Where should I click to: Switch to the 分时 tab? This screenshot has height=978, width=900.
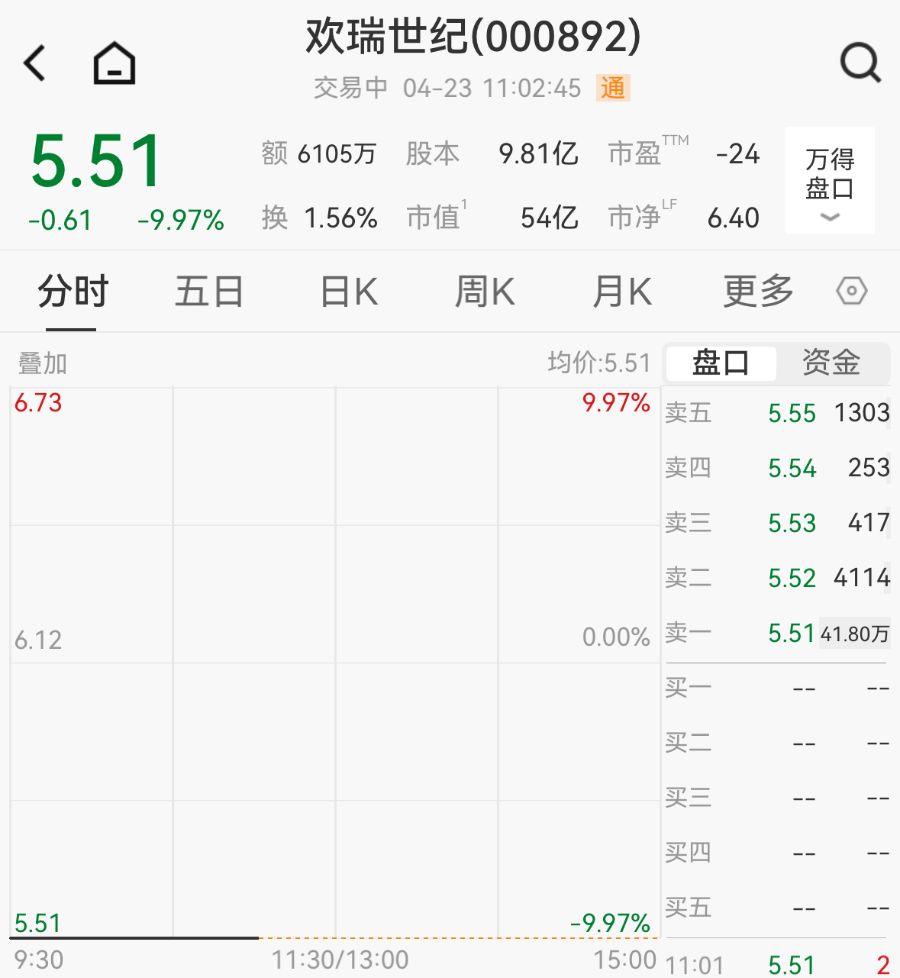(72, 292)
